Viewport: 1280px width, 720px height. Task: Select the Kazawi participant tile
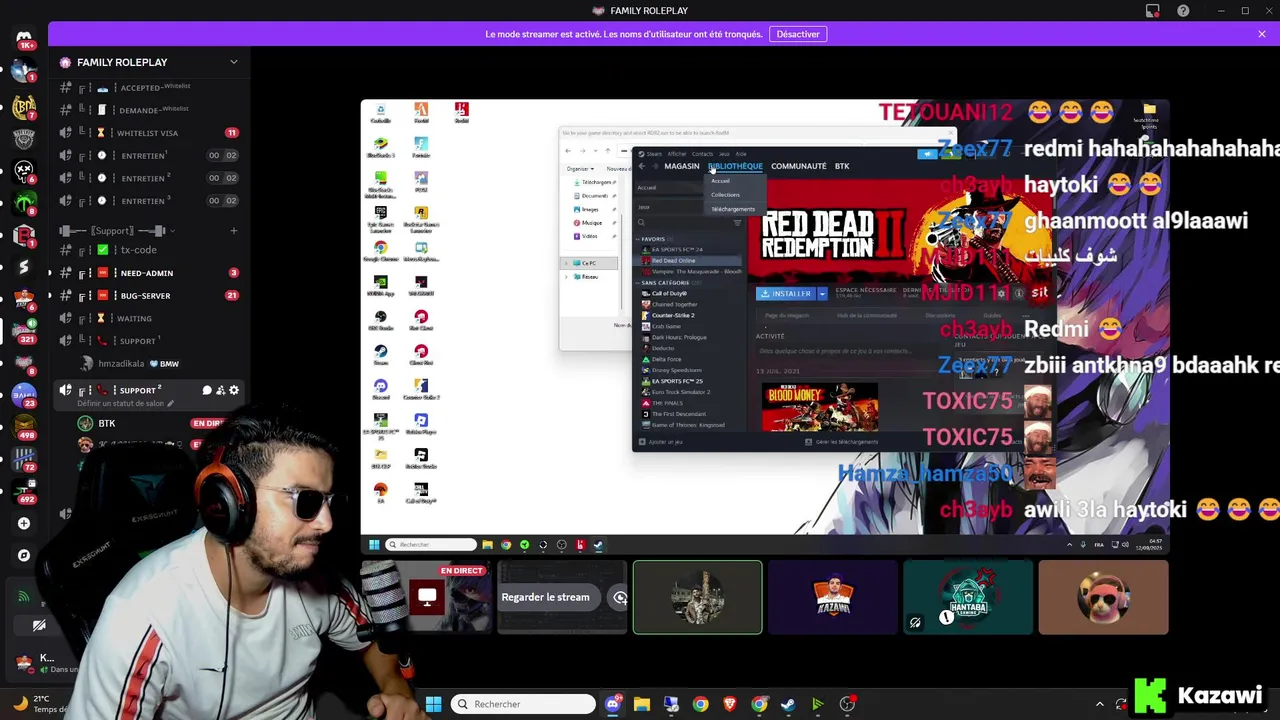(x=832, y=597)
